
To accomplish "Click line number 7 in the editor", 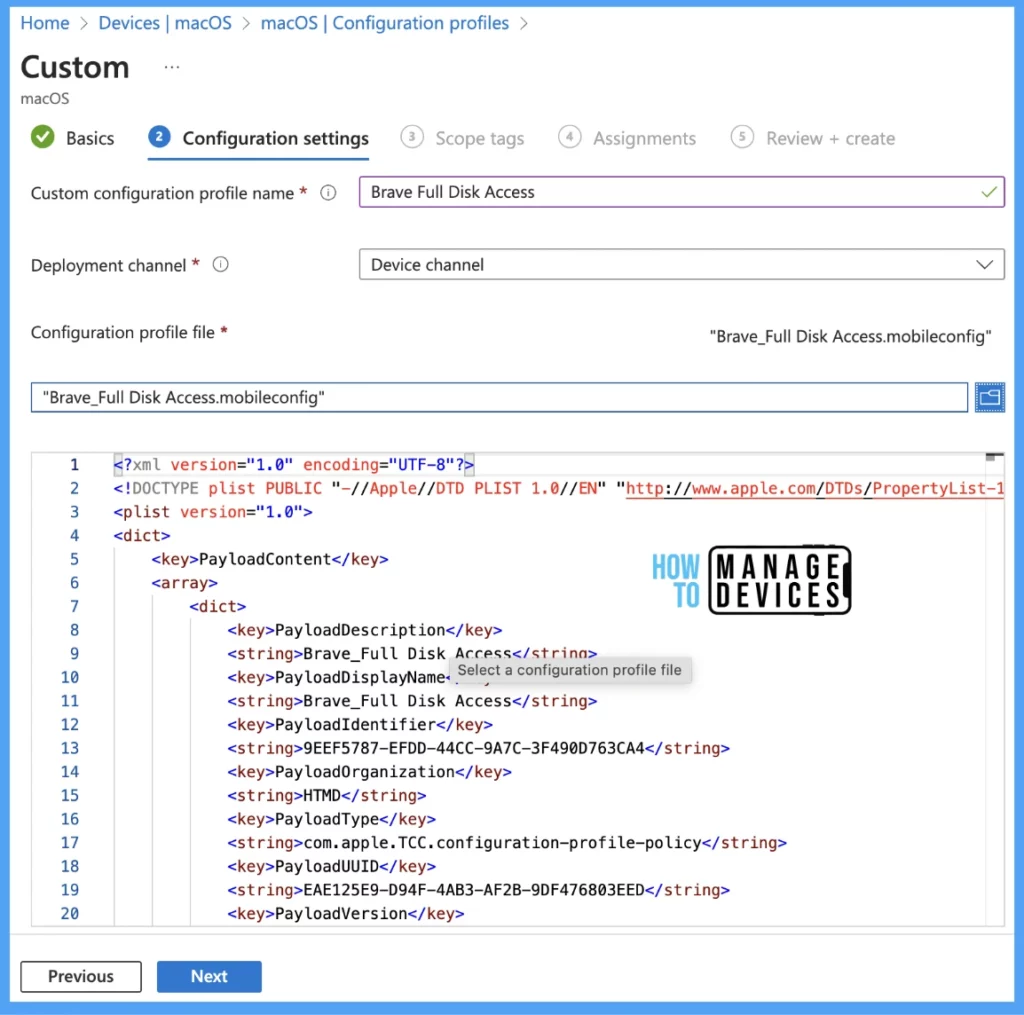I will [74, 606].
